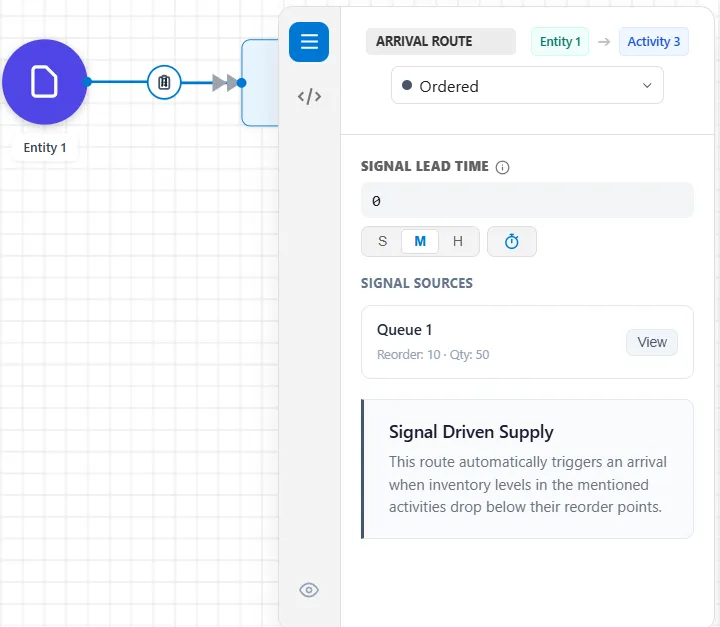720x627 pixels.
Task: Click the Entity 1 label under node
Action: 45,147
